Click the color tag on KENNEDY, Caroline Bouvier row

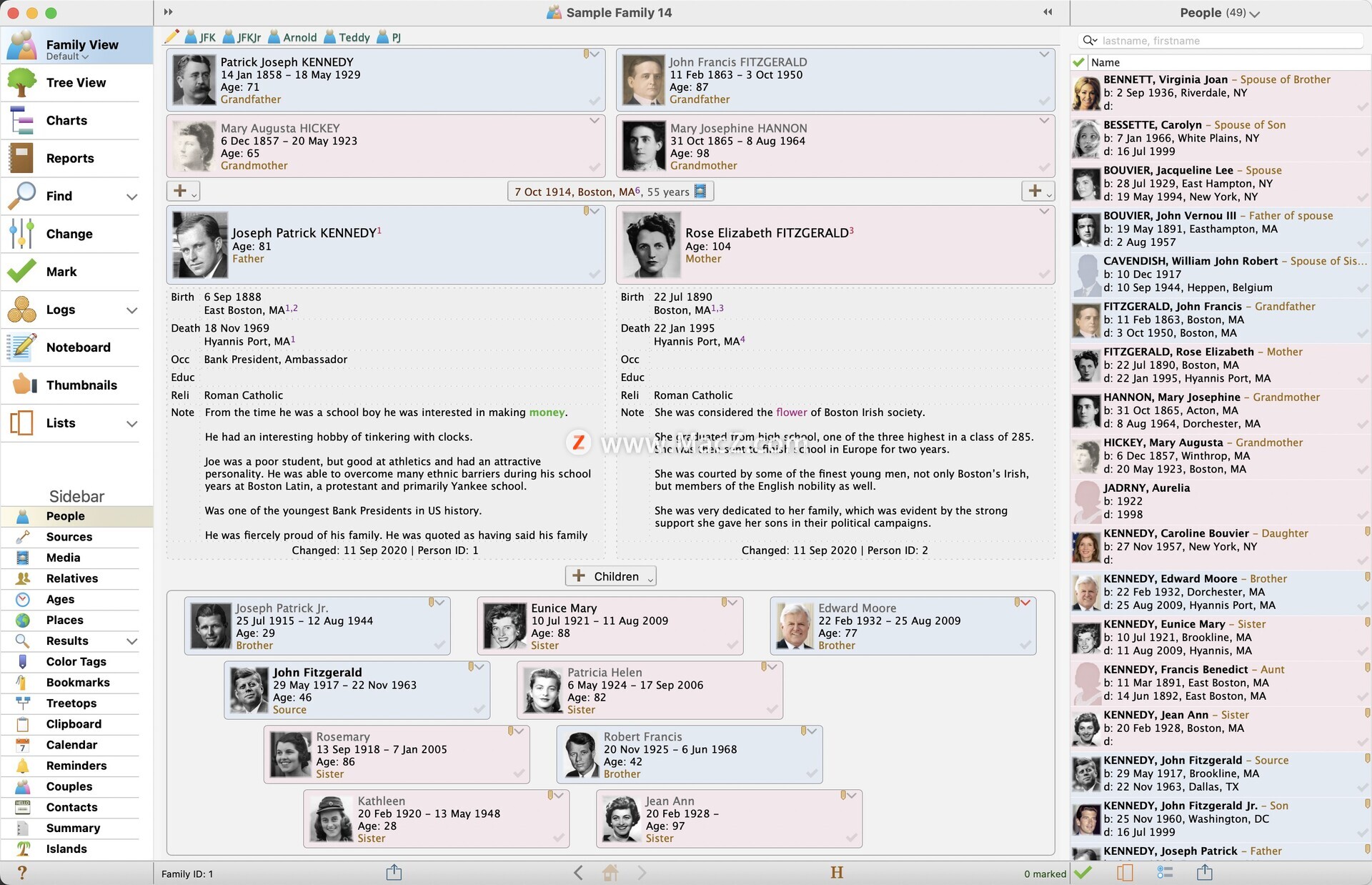point(1368,531)
